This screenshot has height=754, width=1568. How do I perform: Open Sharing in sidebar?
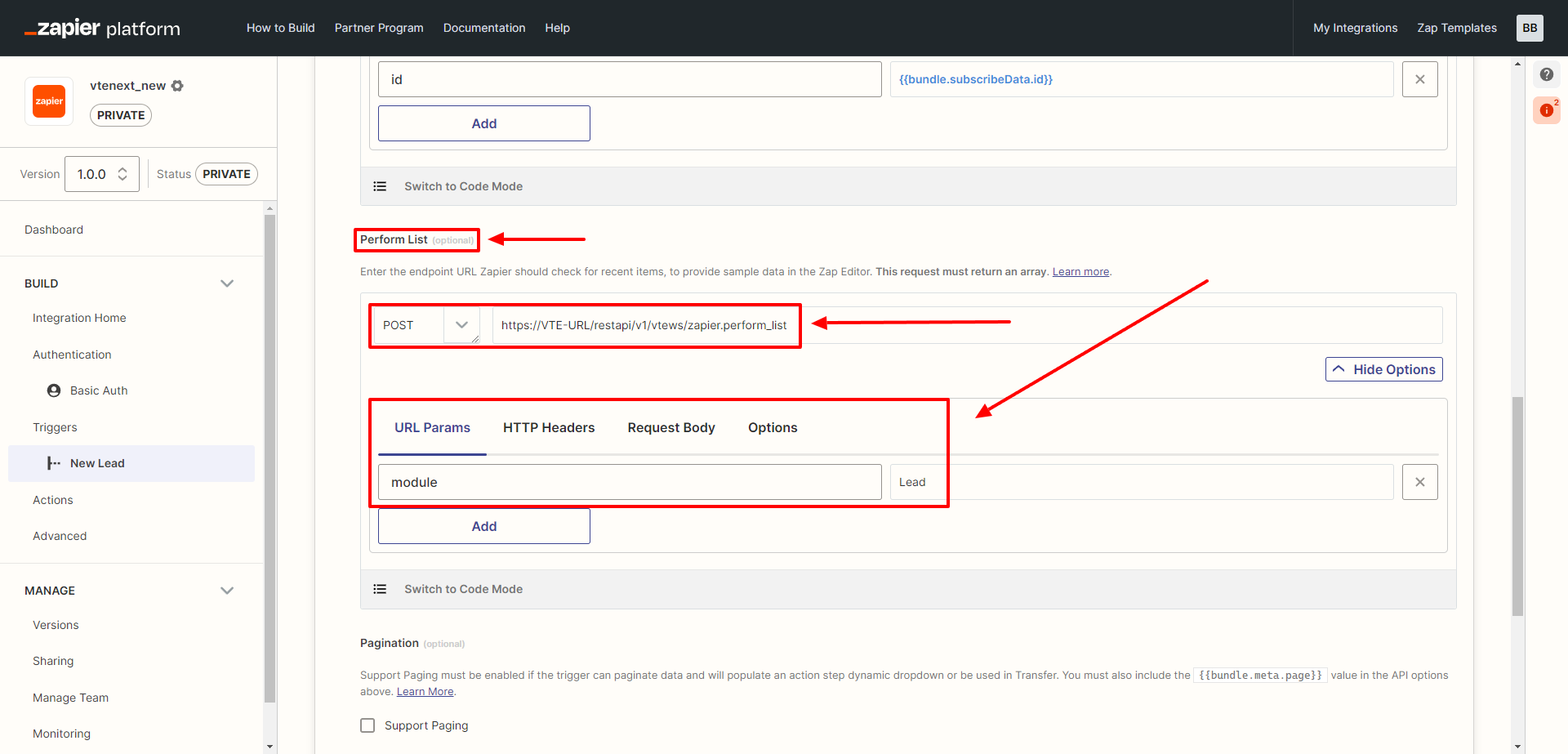click(53, 661)
